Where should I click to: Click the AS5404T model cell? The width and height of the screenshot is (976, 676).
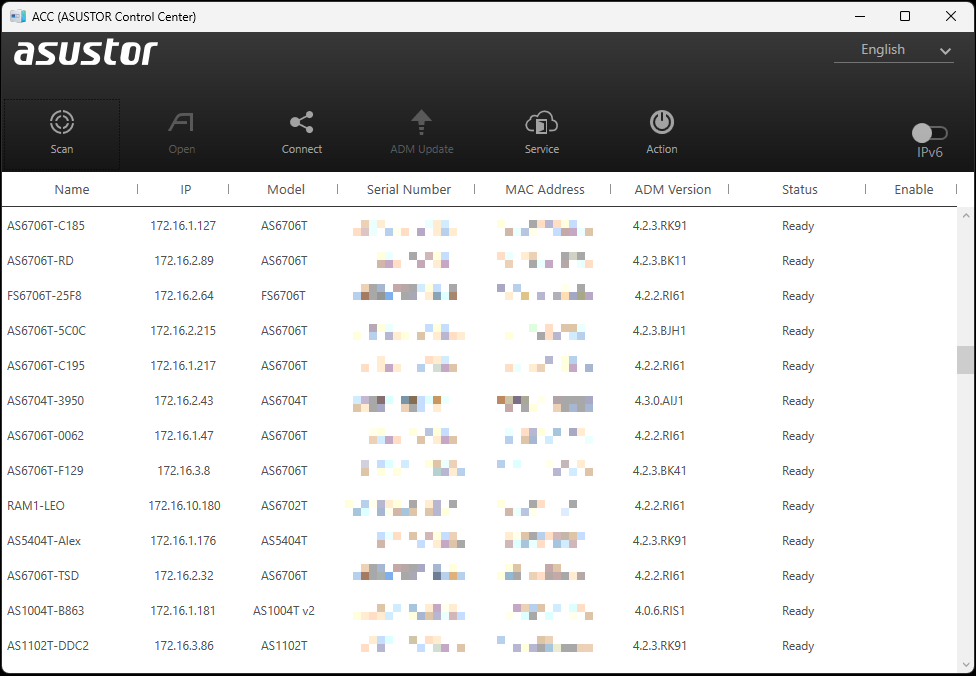284,540
